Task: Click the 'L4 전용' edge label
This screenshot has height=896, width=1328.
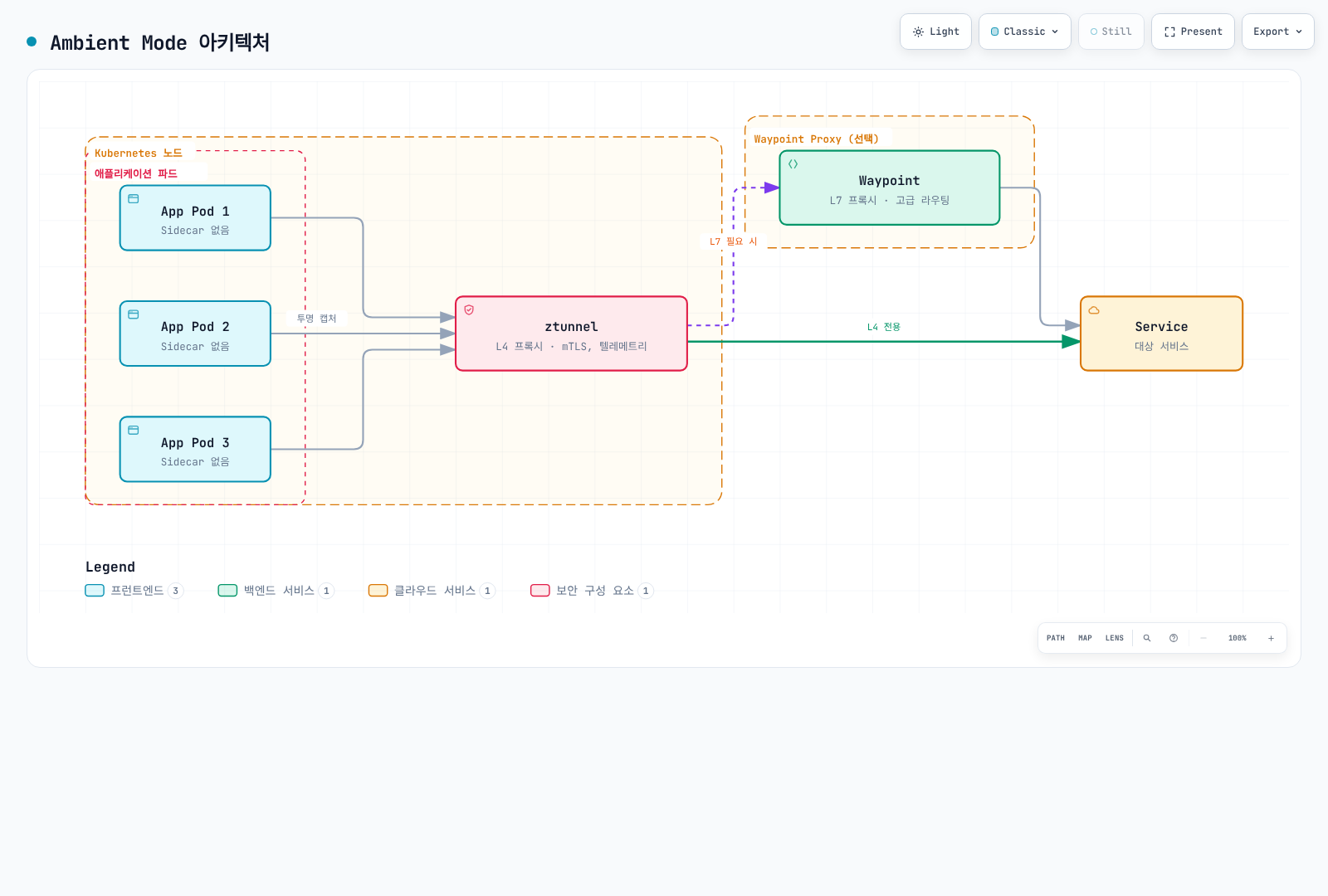Action: (883, 327)
